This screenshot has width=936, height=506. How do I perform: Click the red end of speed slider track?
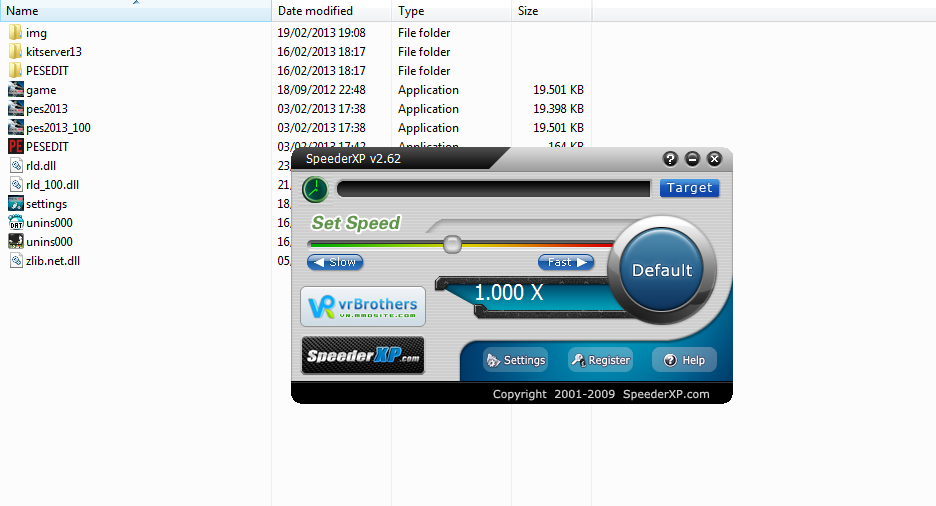(600, 244)
